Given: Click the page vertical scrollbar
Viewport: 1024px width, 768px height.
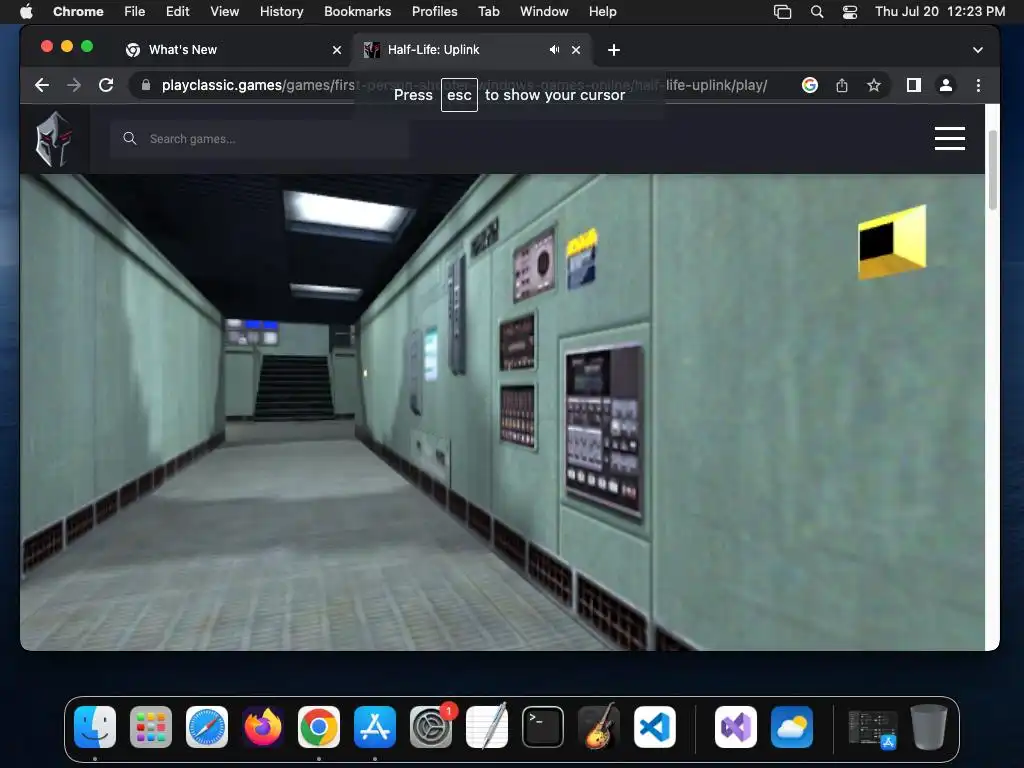Looking at the screenshot, I should (992, 170).
